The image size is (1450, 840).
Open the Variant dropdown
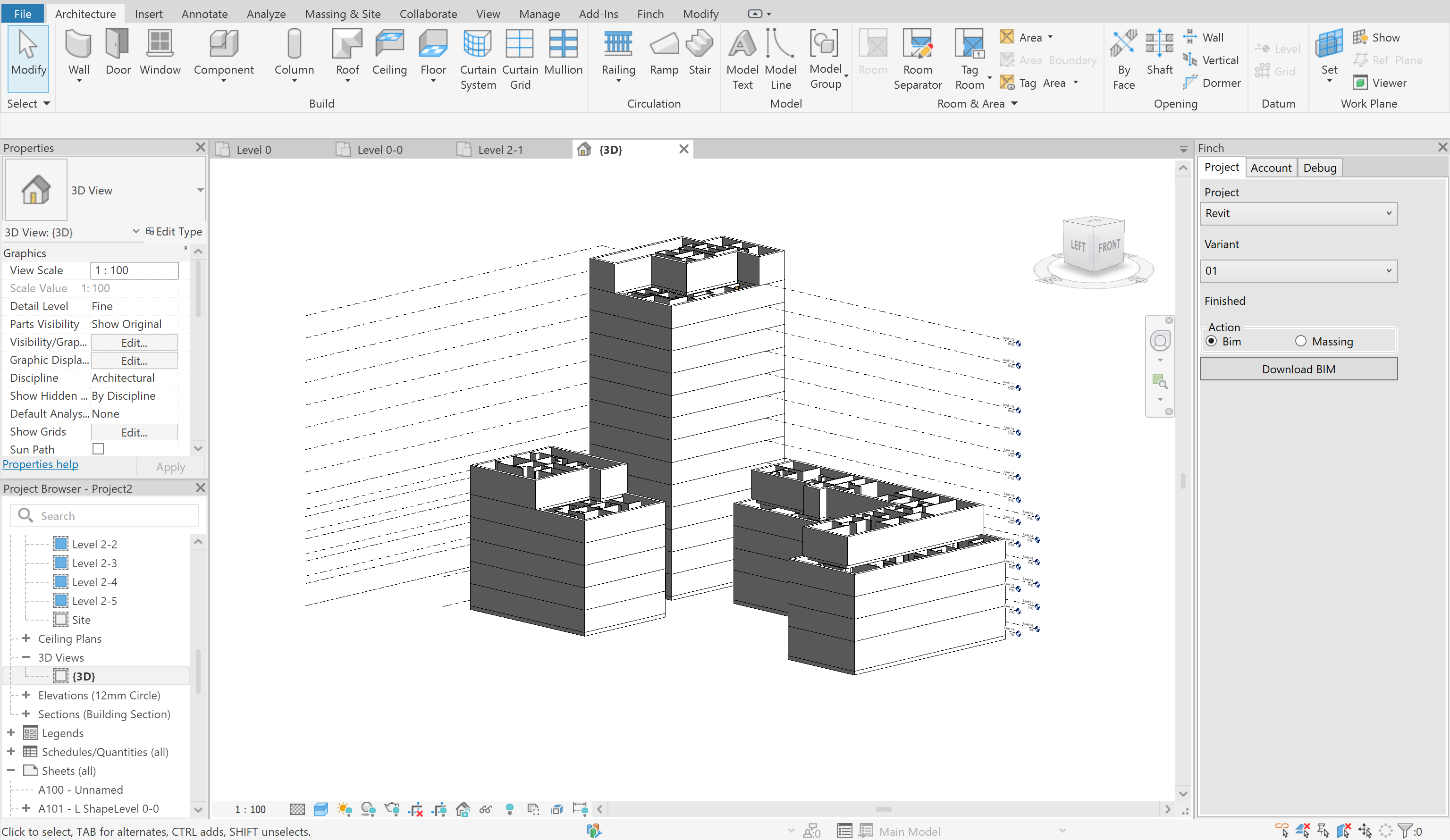tap(1298, 271)
